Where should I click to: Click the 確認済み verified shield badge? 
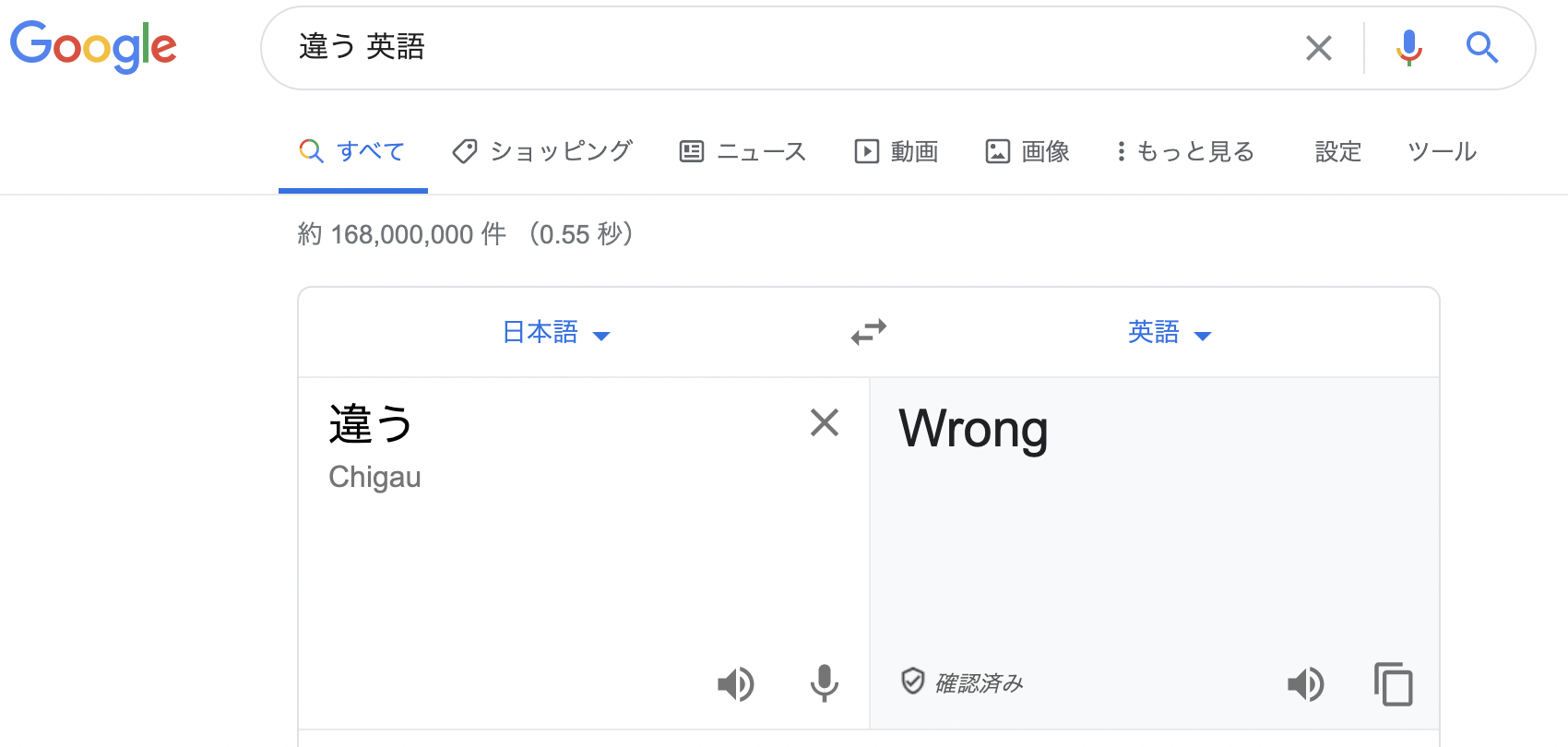(962, 682)
